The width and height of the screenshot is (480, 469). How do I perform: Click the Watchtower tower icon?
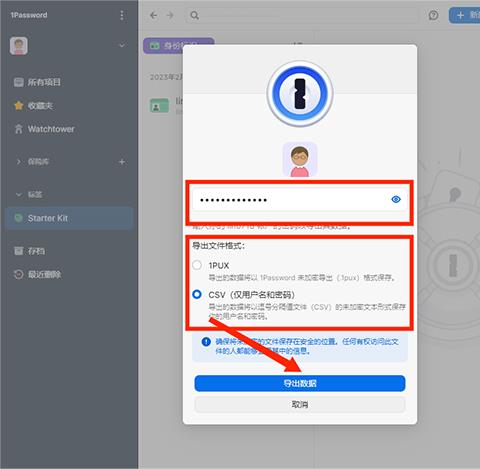19,129
